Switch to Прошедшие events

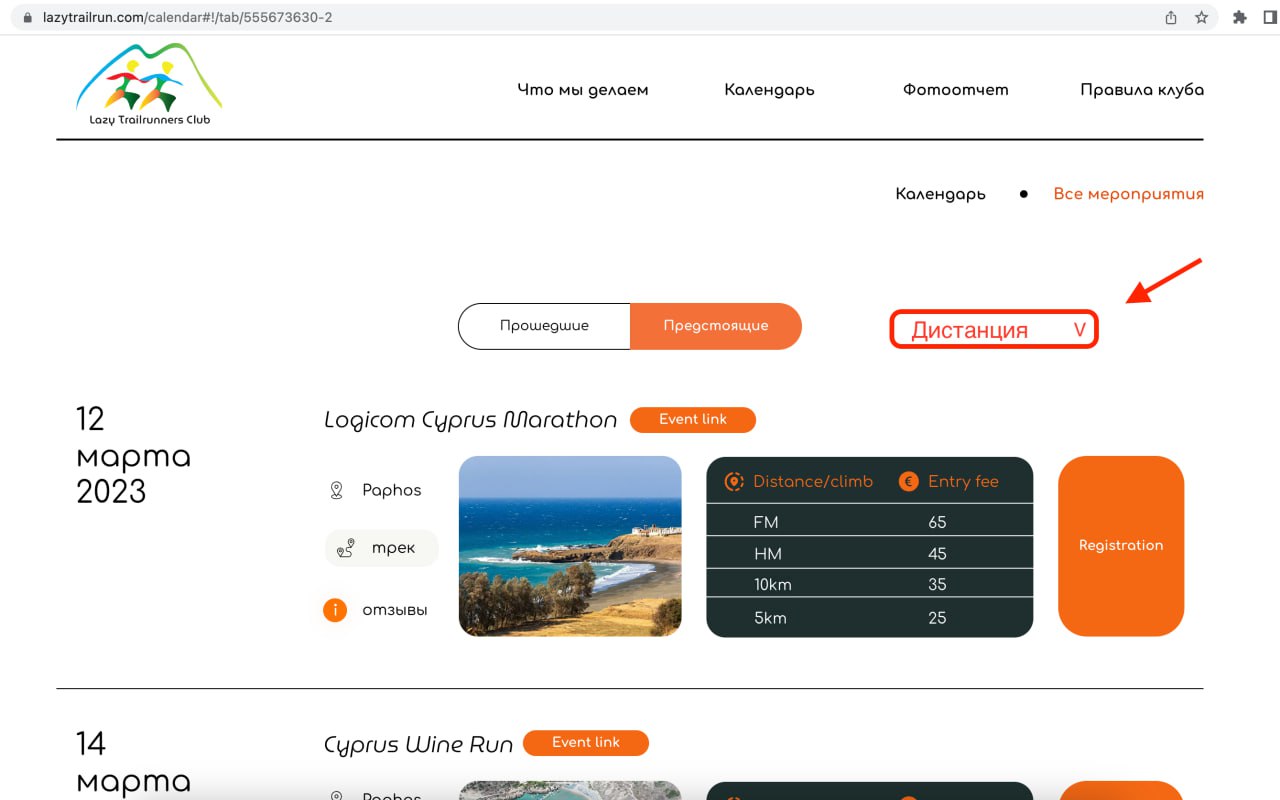[x=544, y=326]
